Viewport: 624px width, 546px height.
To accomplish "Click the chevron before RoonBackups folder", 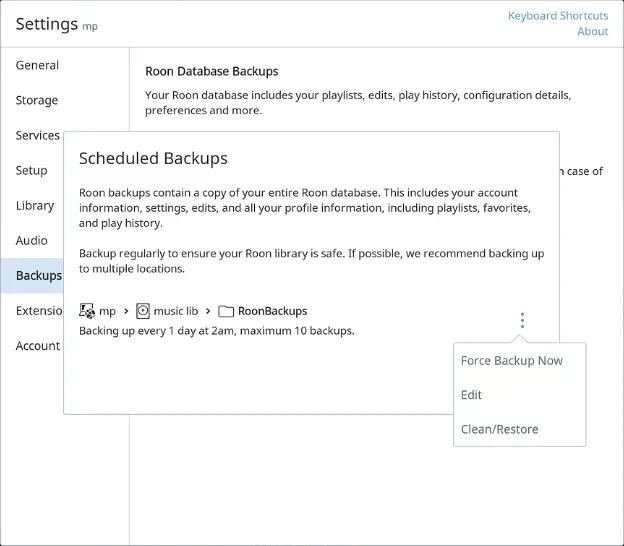I will click(208, 311).
